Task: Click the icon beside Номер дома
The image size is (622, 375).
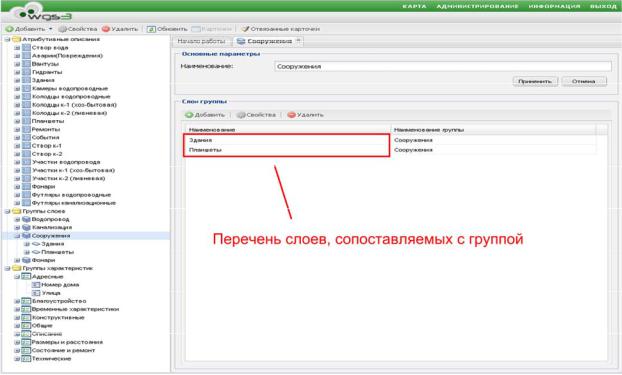Action: pyautogui.click(x=36, y=285)
